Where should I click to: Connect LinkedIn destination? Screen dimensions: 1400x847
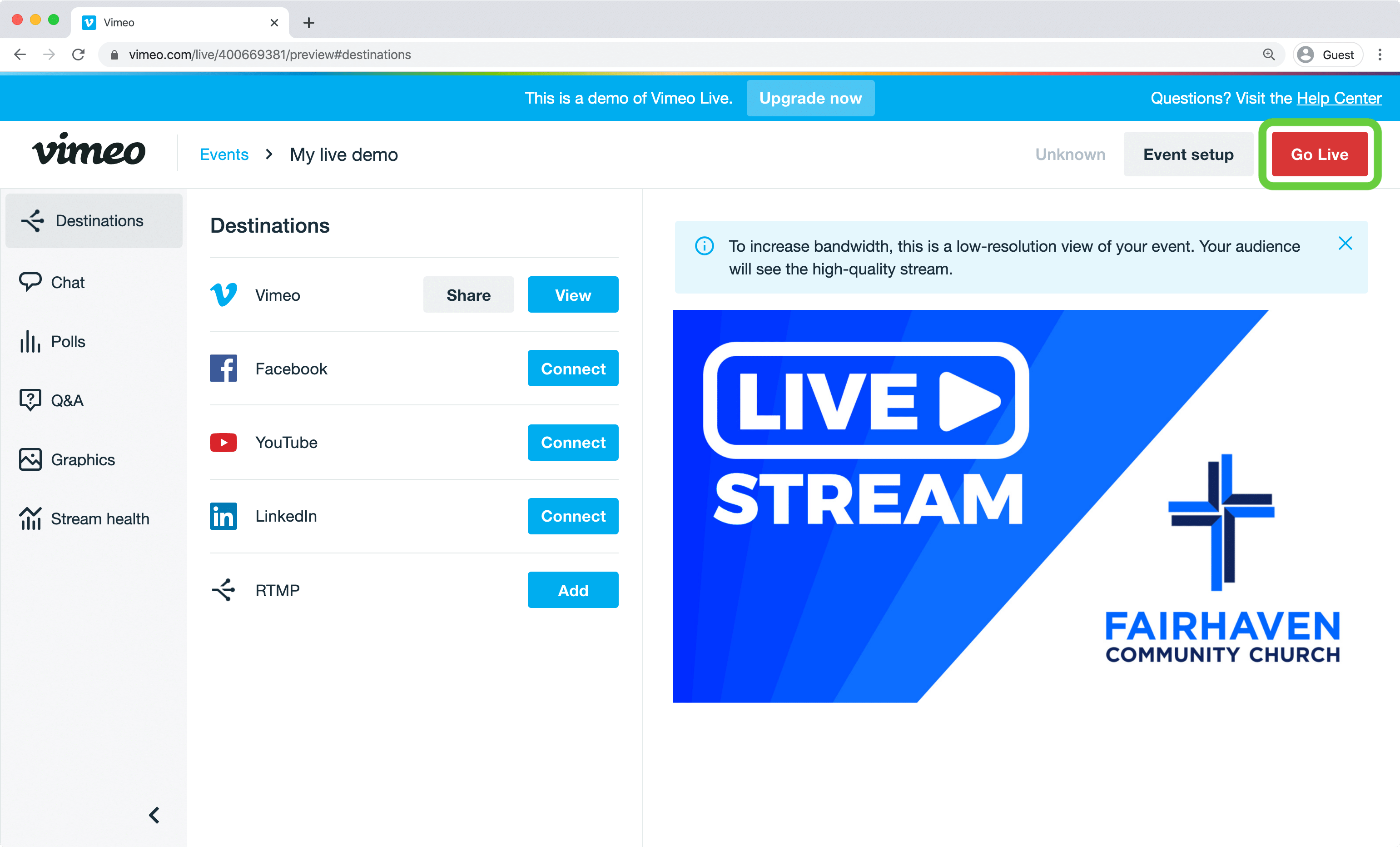pos(573,516)
